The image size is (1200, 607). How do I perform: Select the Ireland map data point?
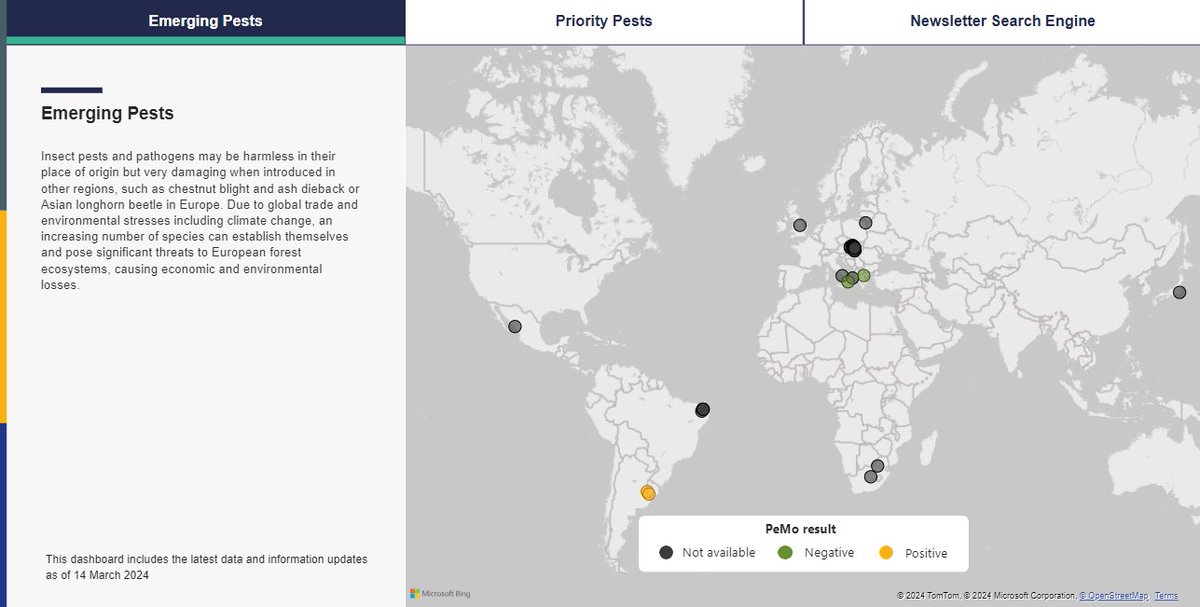pos(799,225)
